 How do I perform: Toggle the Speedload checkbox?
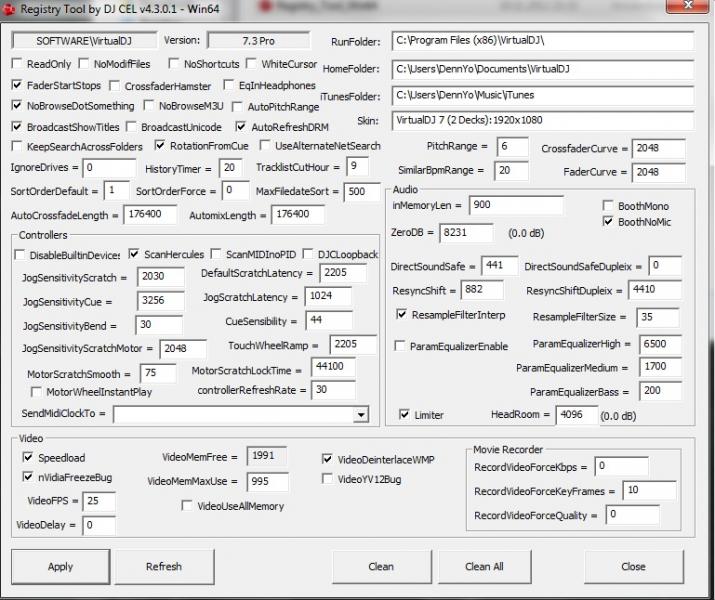[28, 457]
